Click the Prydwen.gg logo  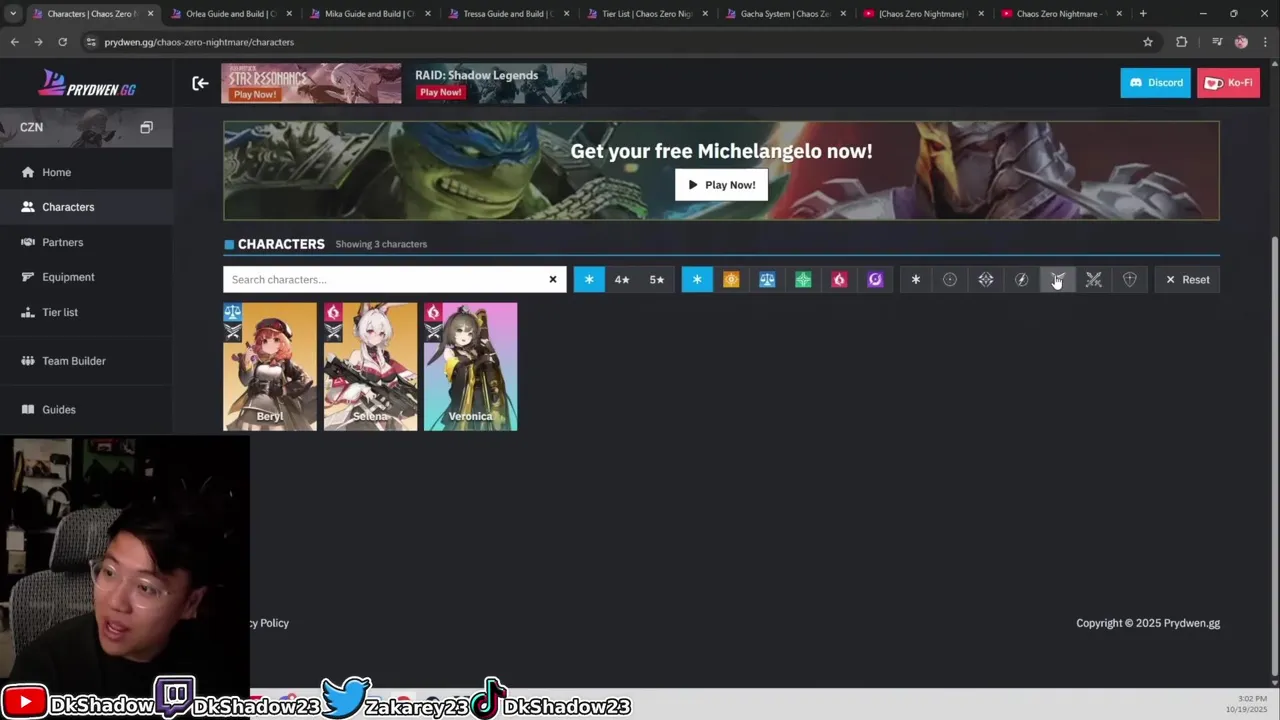pyautogui.click(x=86, y=83)
